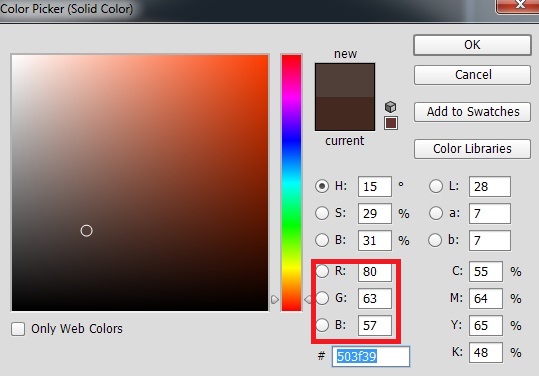Click the Cancel button

[472, 75]
